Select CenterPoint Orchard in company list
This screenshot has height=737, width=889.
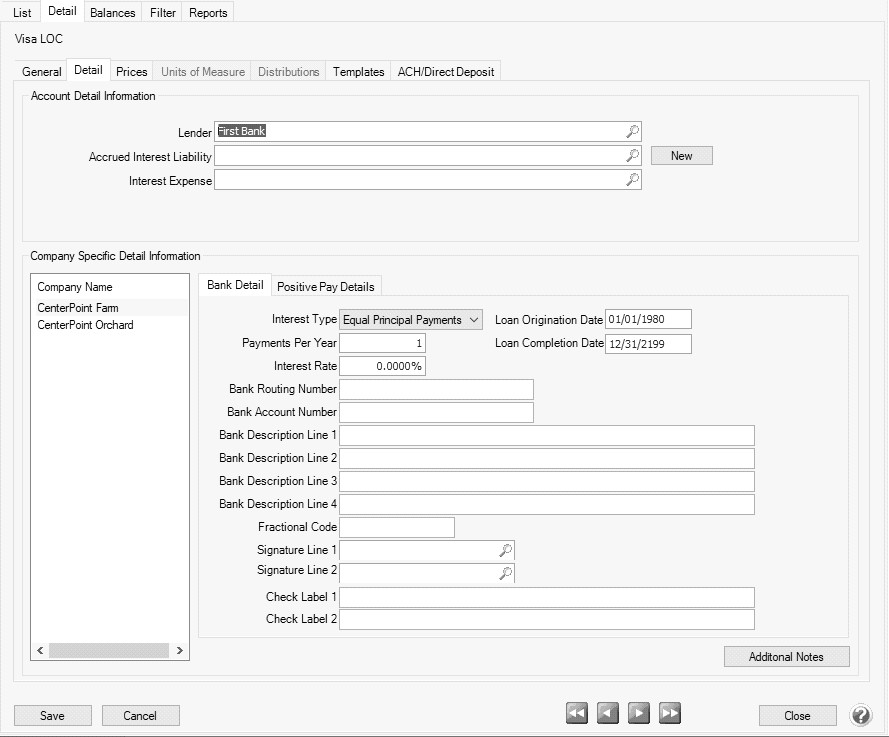point(85,325)
